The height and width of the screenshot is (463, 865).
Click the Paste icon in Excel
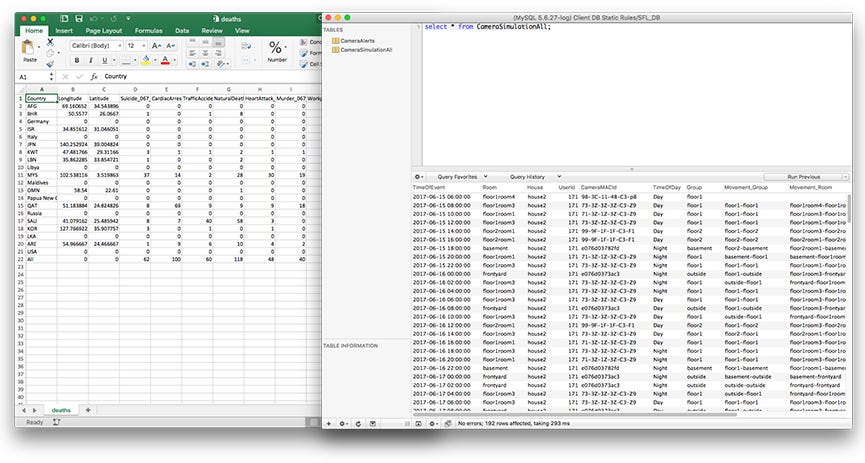[x=28, y=47]
